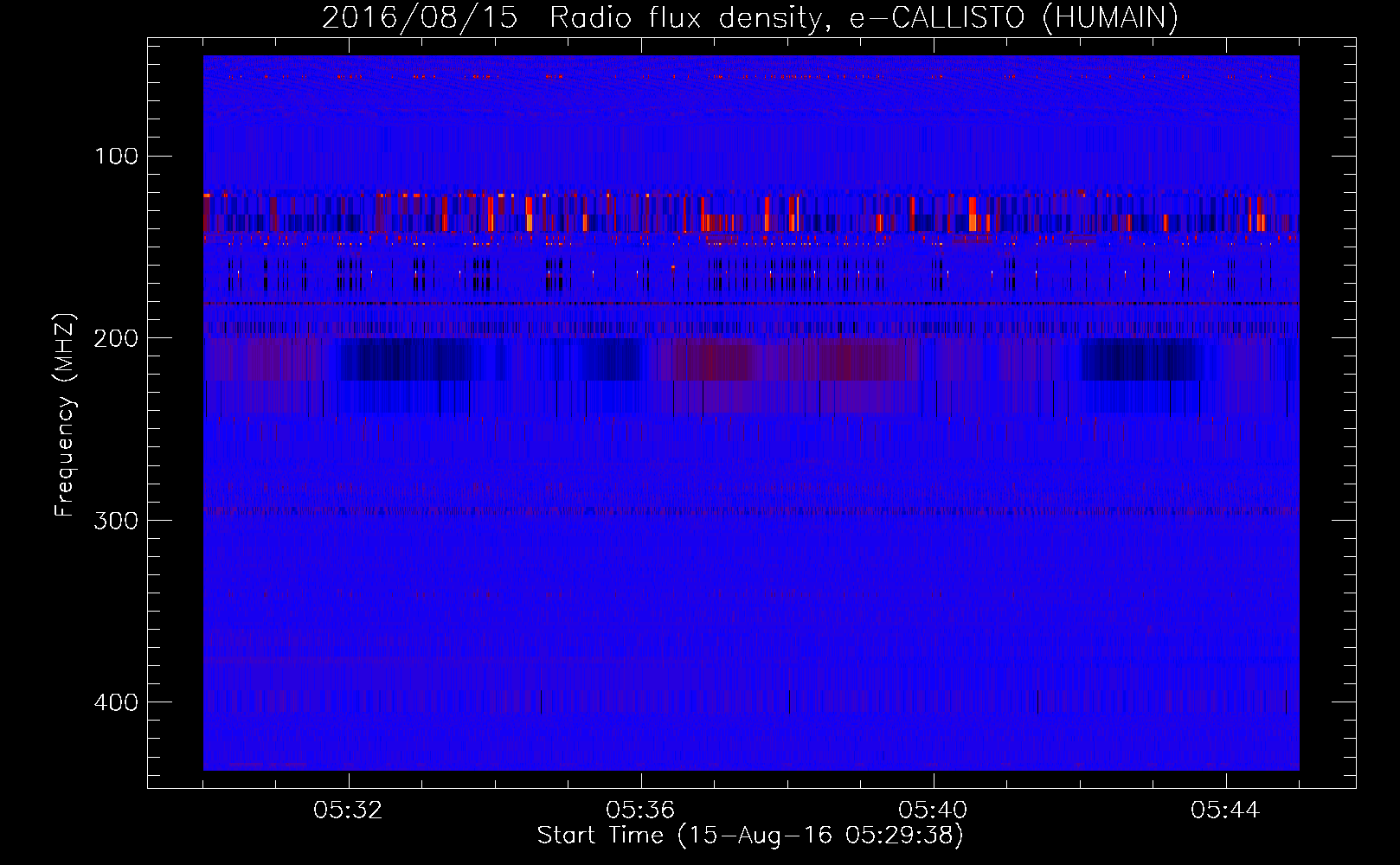The image size is (1400, 865).
Task: Click the 05:32 time tick label
Action: [x=349, y=811]
